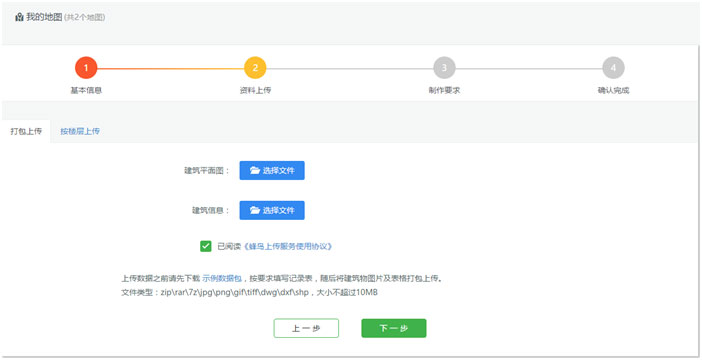Jump to step 3 制作要求 circle
The width and height of the screenshot is (702, 360).
pyautogui.click(x=444, y=68)
